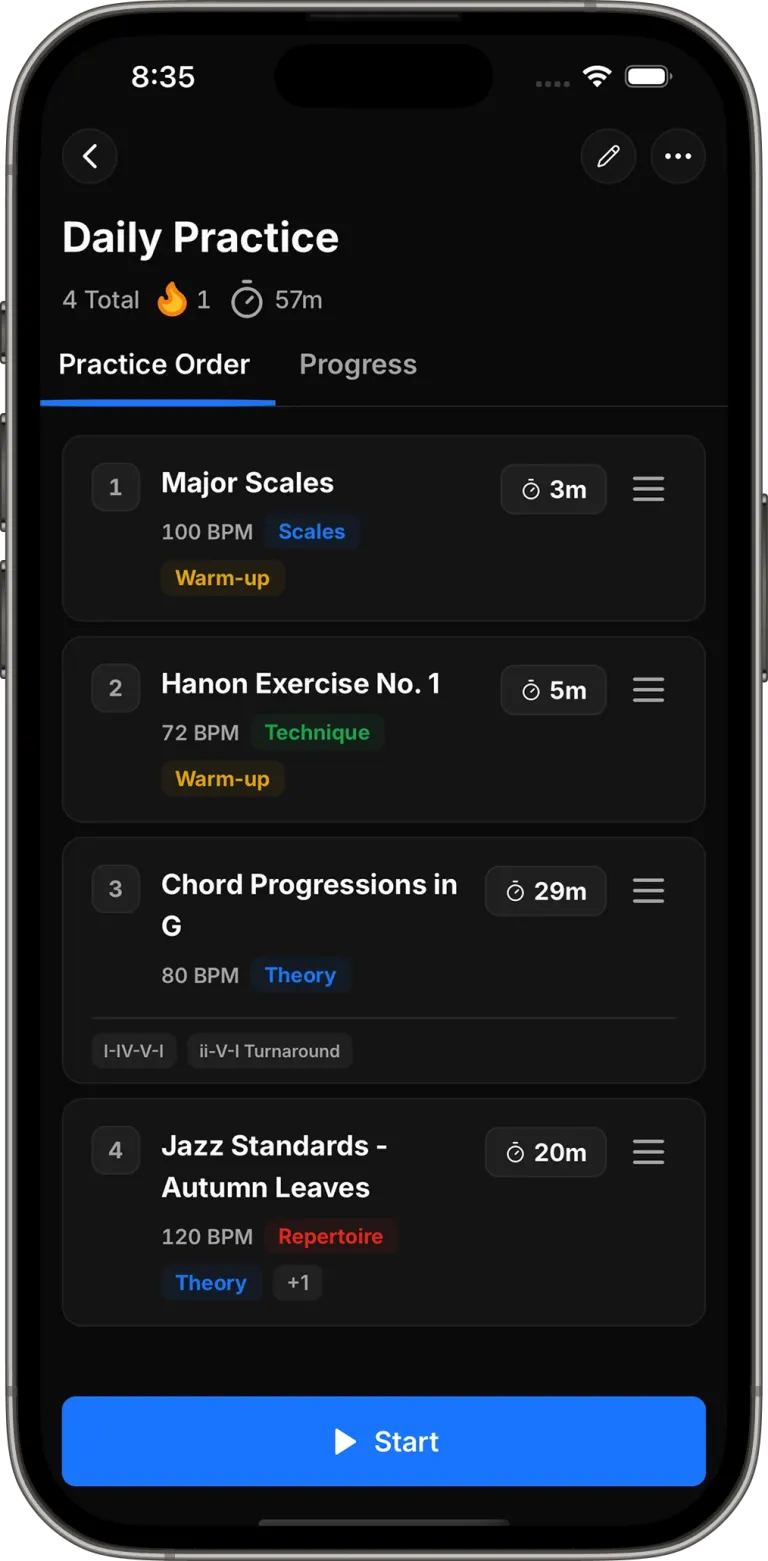Image resolution: width=768 pixels, height=1561 pixels.
Task: Open the 3m timer for Major Scales
Action: (553, 489)
